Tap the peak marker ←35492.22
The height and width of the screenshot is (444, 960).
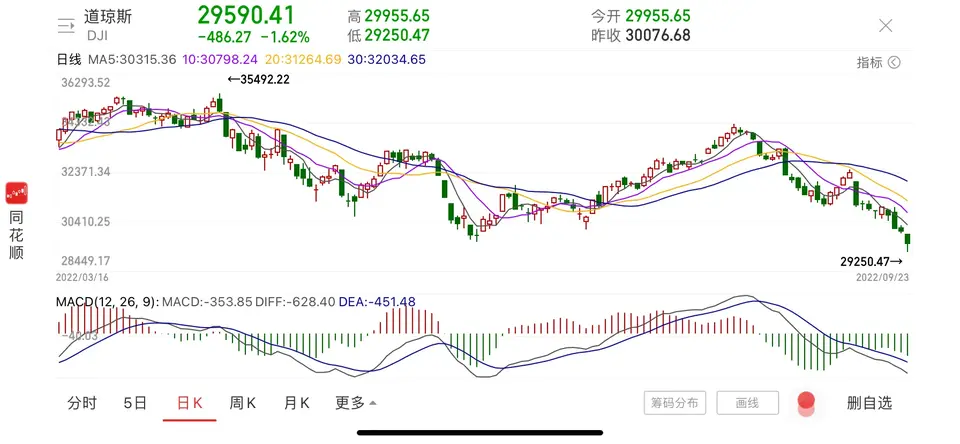258,79
